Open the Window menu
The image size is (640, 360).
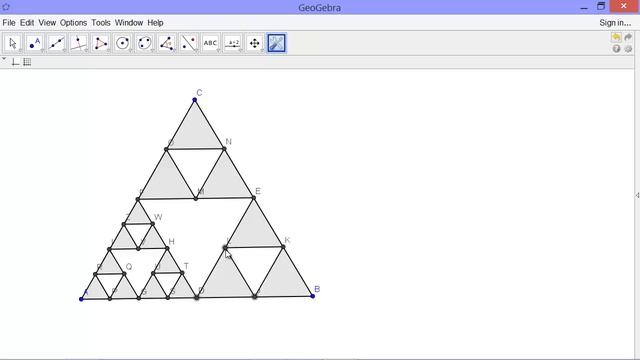[x=129, y=23]
